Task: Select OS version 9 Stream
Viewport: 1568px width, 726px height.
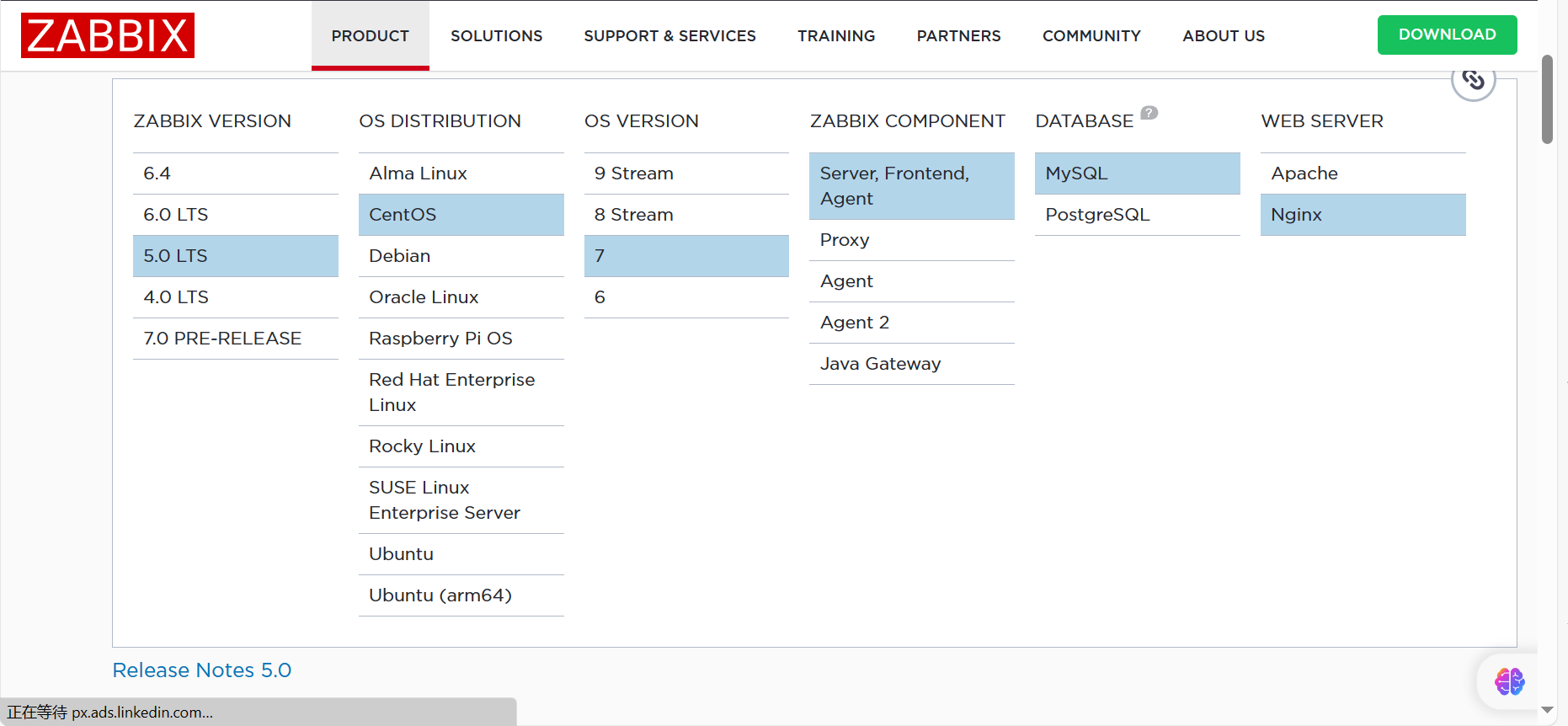Action: coord(686,173)
